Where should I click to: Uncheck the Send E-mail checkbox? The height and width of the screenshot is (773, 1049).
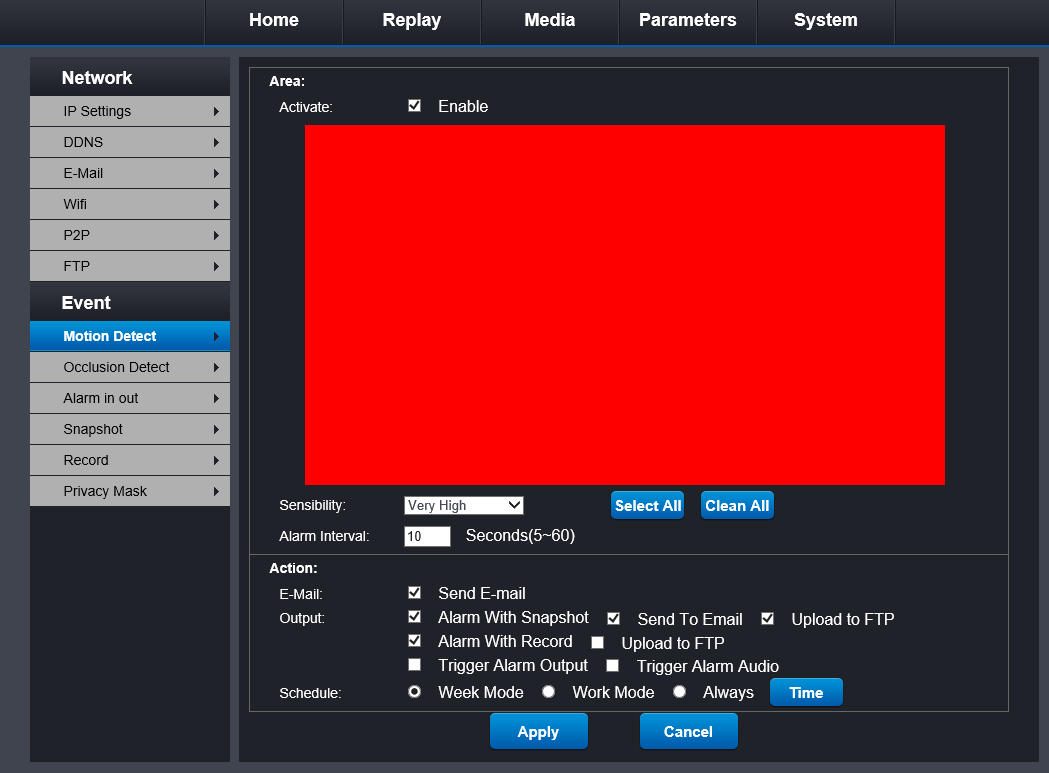click(x=415, y=593)
